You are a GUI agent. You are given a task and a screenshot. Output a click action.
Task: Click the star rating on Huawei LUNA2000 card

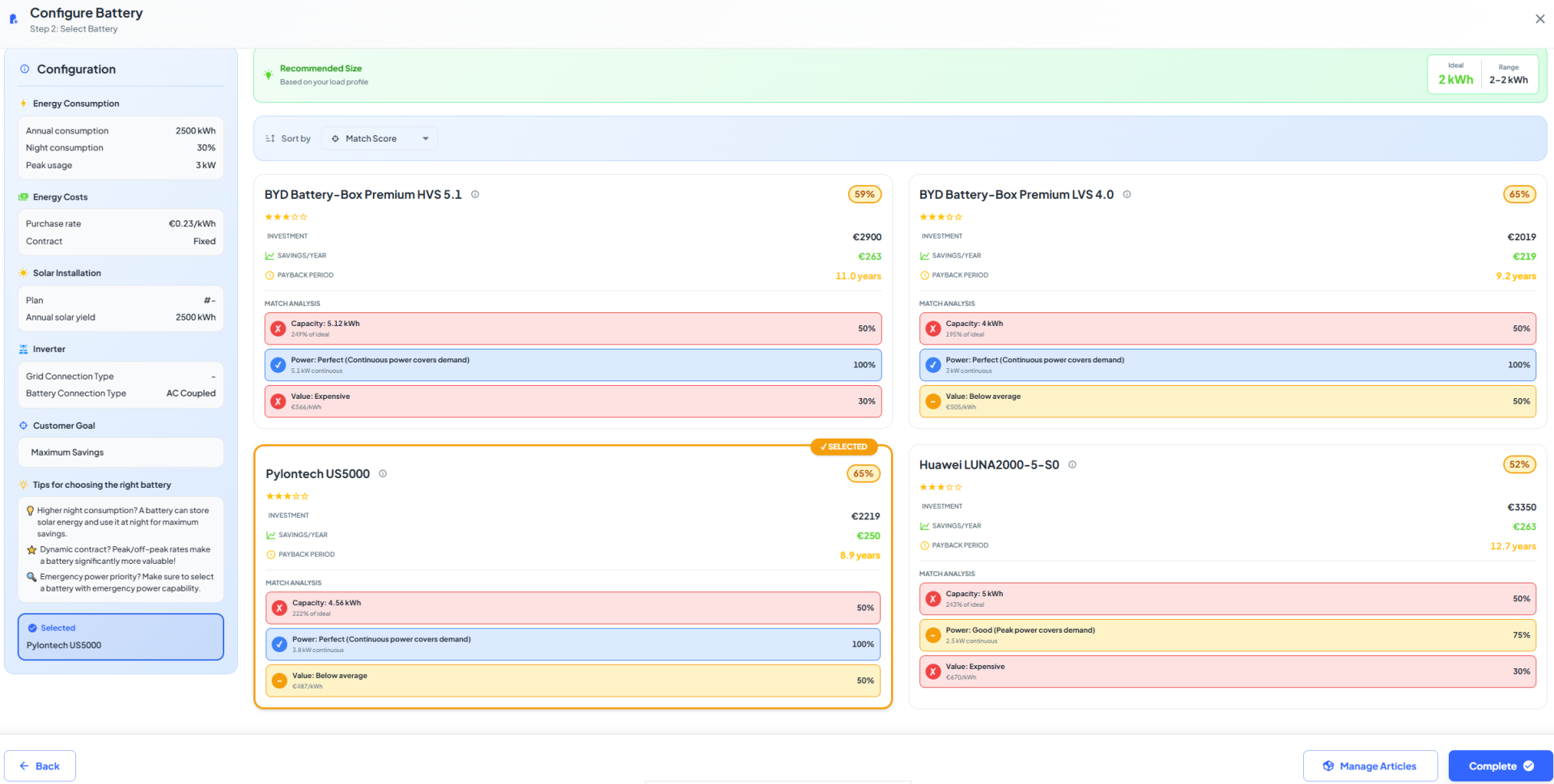[940, 487]
